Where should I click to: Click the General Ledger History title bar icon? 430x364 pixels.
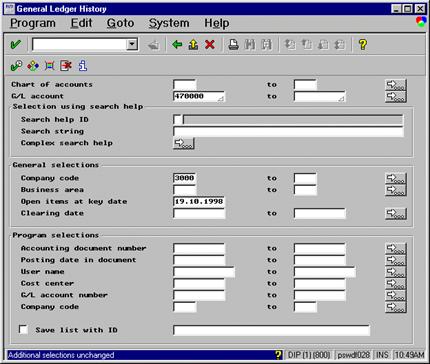tap(10, 8)
